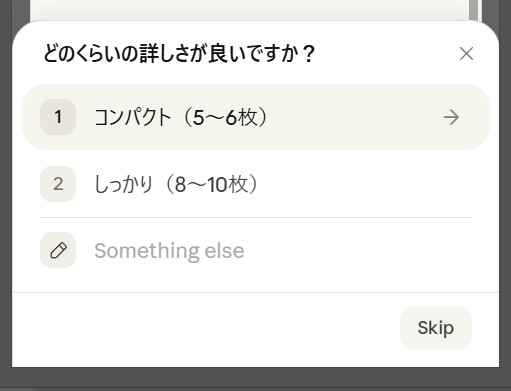Viewport: 511px width, 391px height.
Task: Pick the 8〜10枚 slide count text
Action: click(x=212, y=184)
